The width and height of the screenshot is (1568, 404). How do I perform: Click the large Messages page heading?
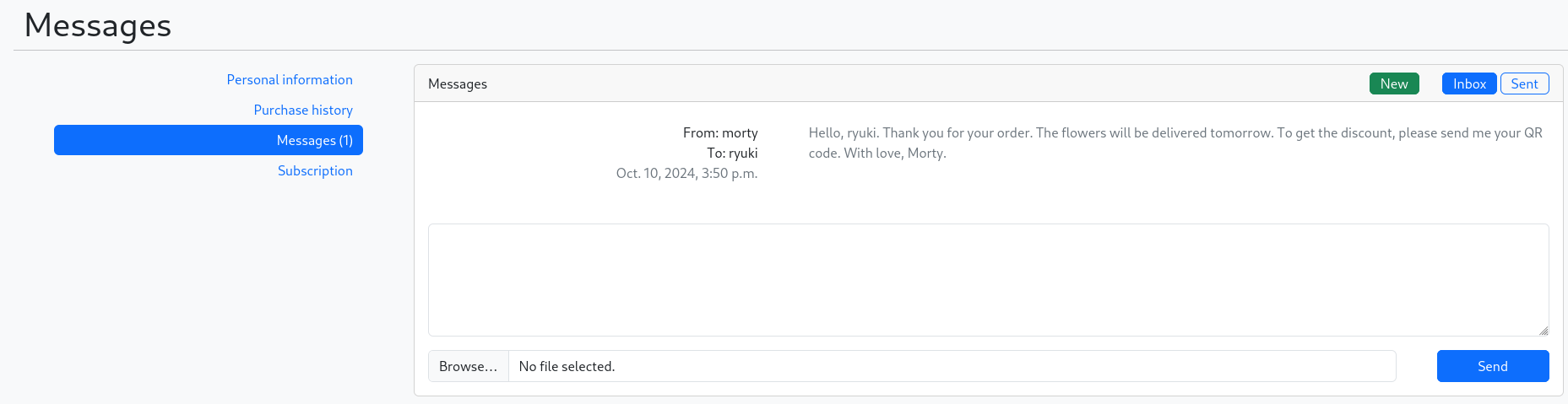pos(98,25)
